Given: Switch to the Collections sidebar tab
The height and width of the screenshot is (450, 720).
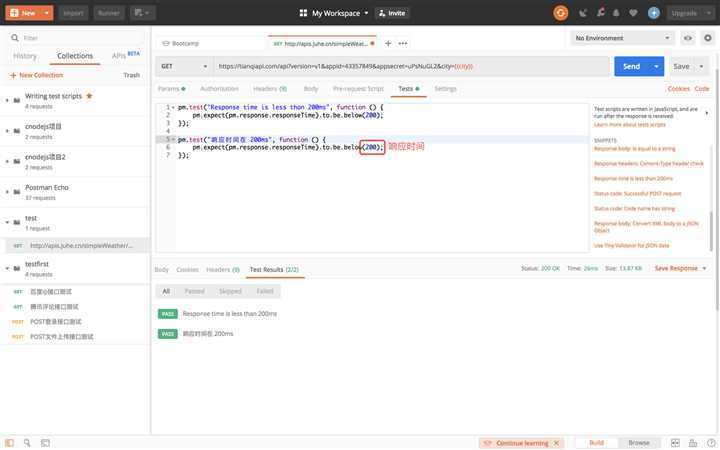Looking at the screenshot, I should (75, 56).
